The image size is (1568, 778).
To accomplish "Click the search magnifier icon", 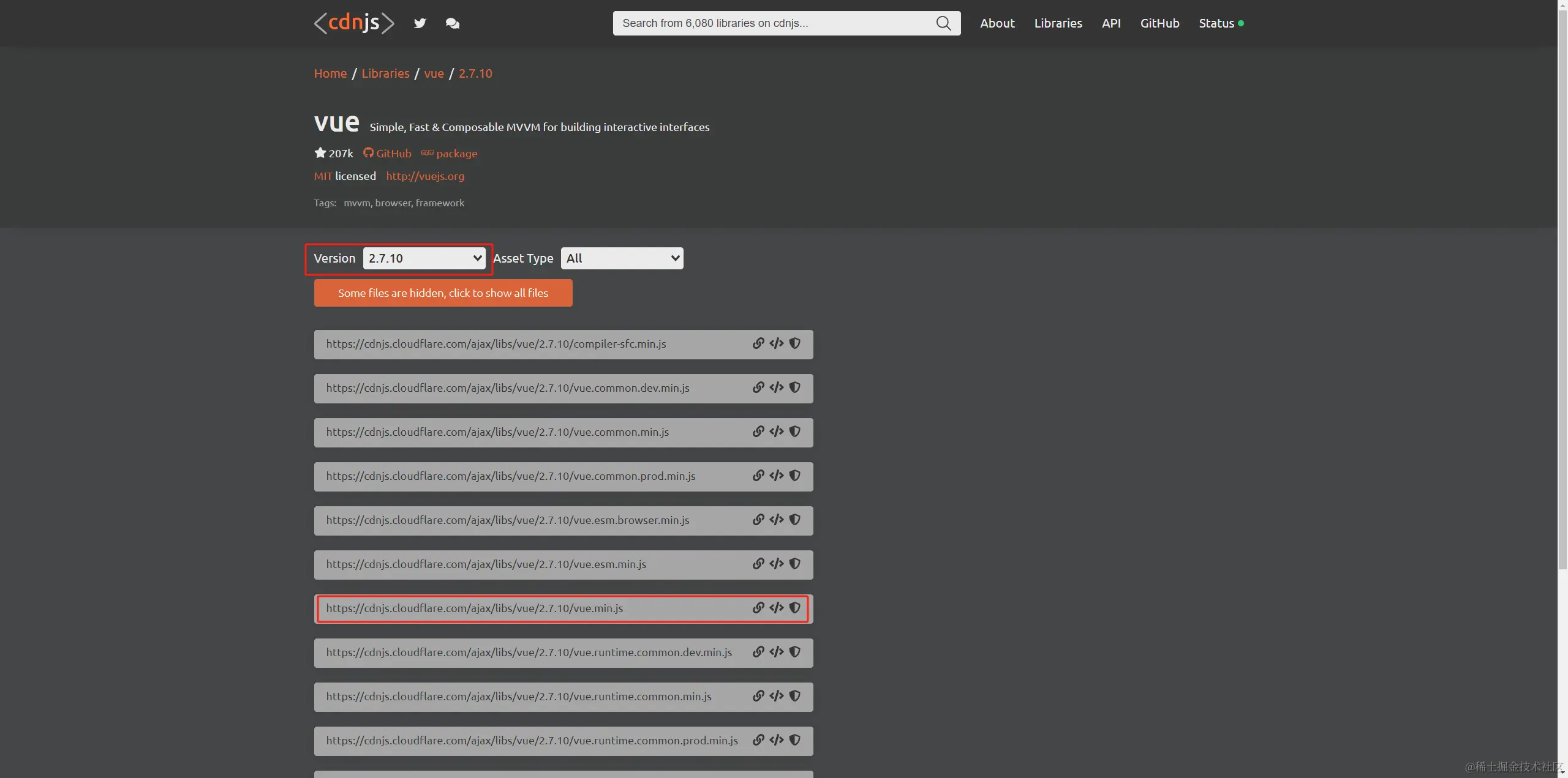I will [x=943, y=23].
